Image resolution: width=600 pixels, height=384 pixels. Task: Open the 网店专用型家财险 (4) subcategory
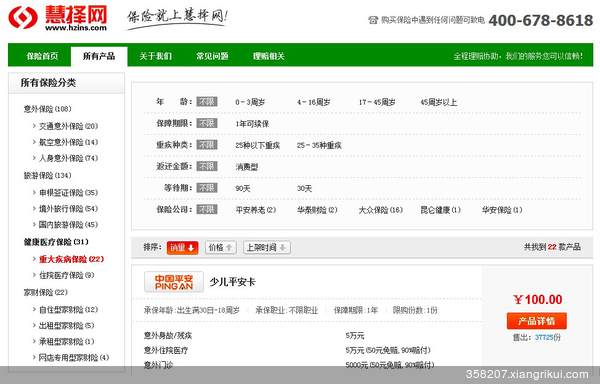(x=74, y=358)
